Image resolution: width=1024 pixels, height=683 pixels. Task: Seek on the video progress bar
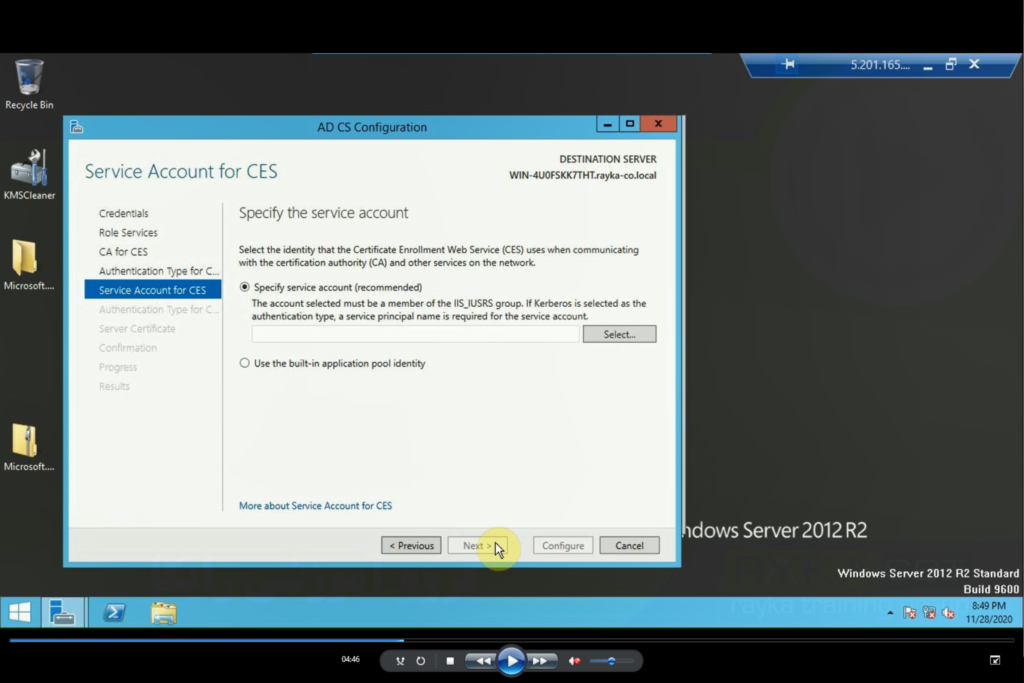(x=511, y=641)
